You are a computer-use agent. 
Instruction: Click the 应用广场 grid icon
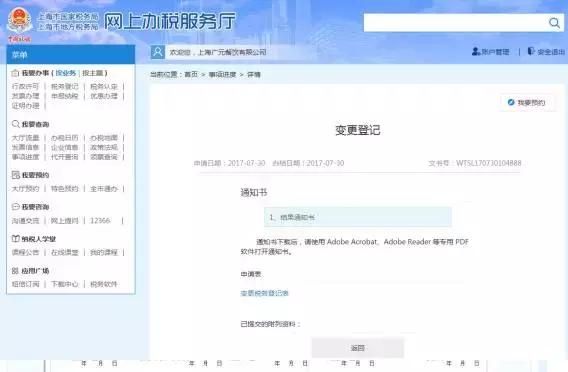[15, 271]
